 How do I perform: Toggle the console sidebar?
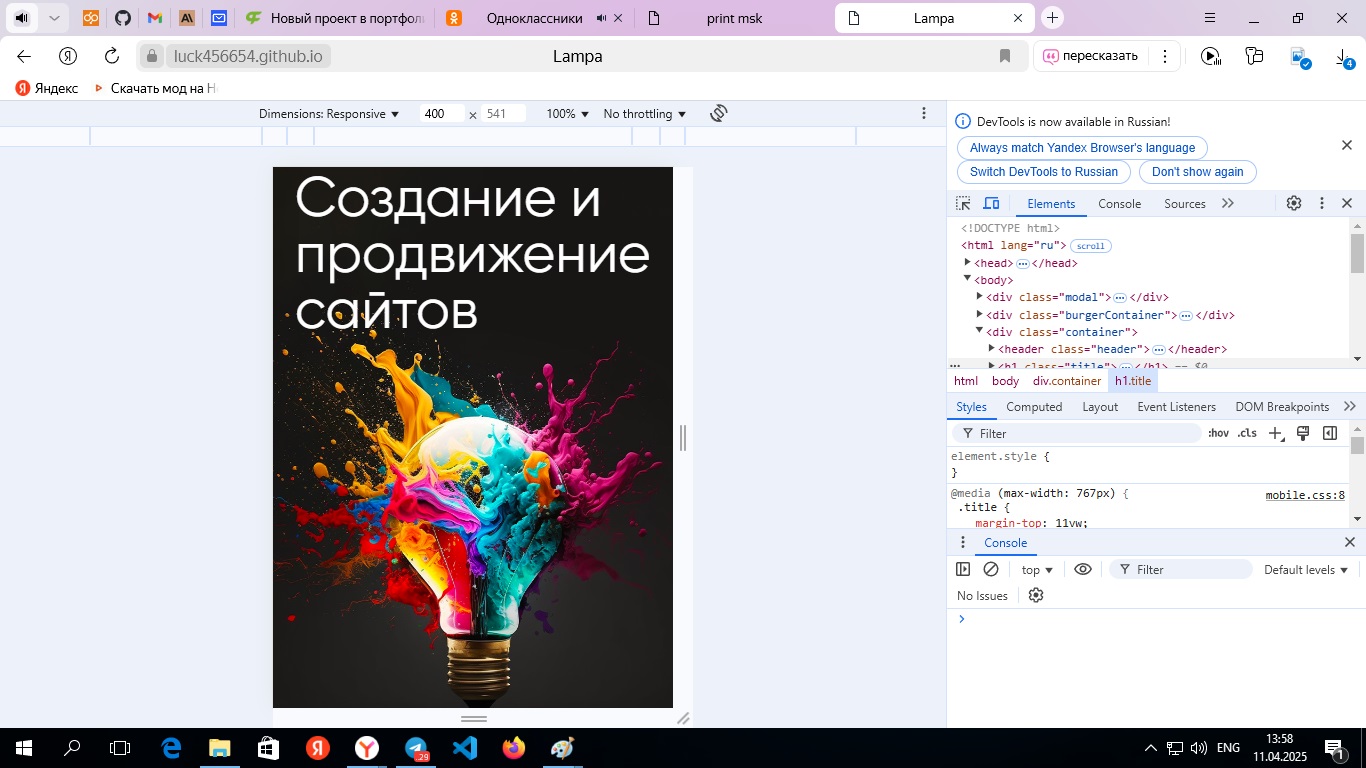[x=963, y=569]
